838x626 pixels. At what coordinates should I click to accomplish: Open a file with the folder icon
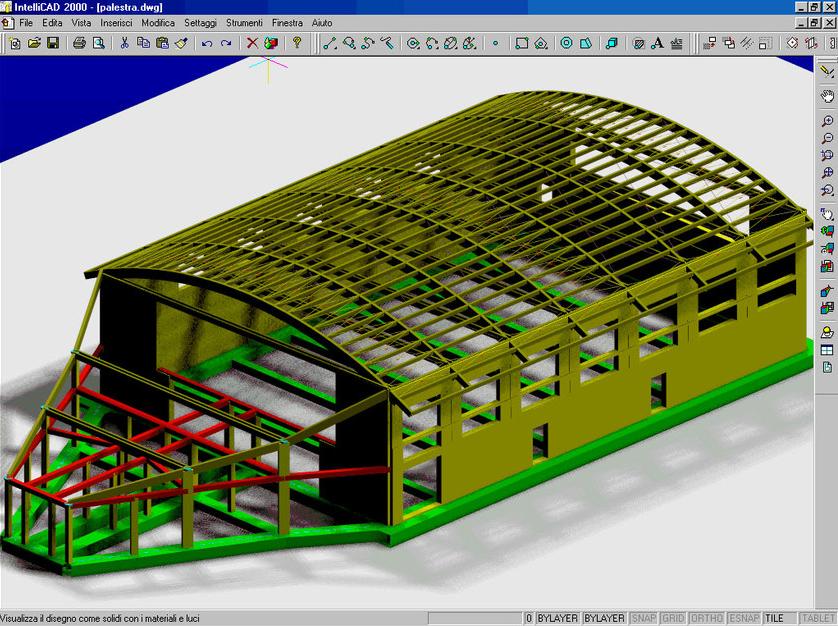33,43
